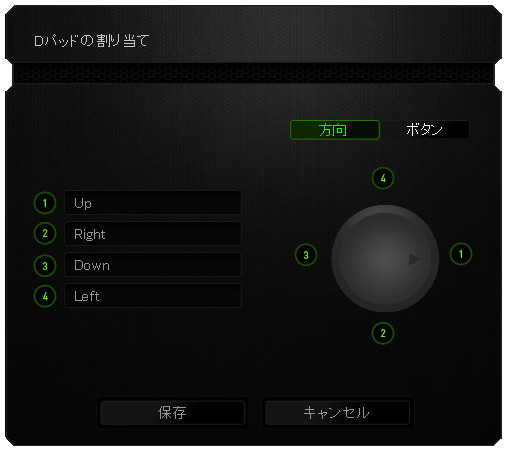Click the 保存 save button

click(x=172, y=412)
